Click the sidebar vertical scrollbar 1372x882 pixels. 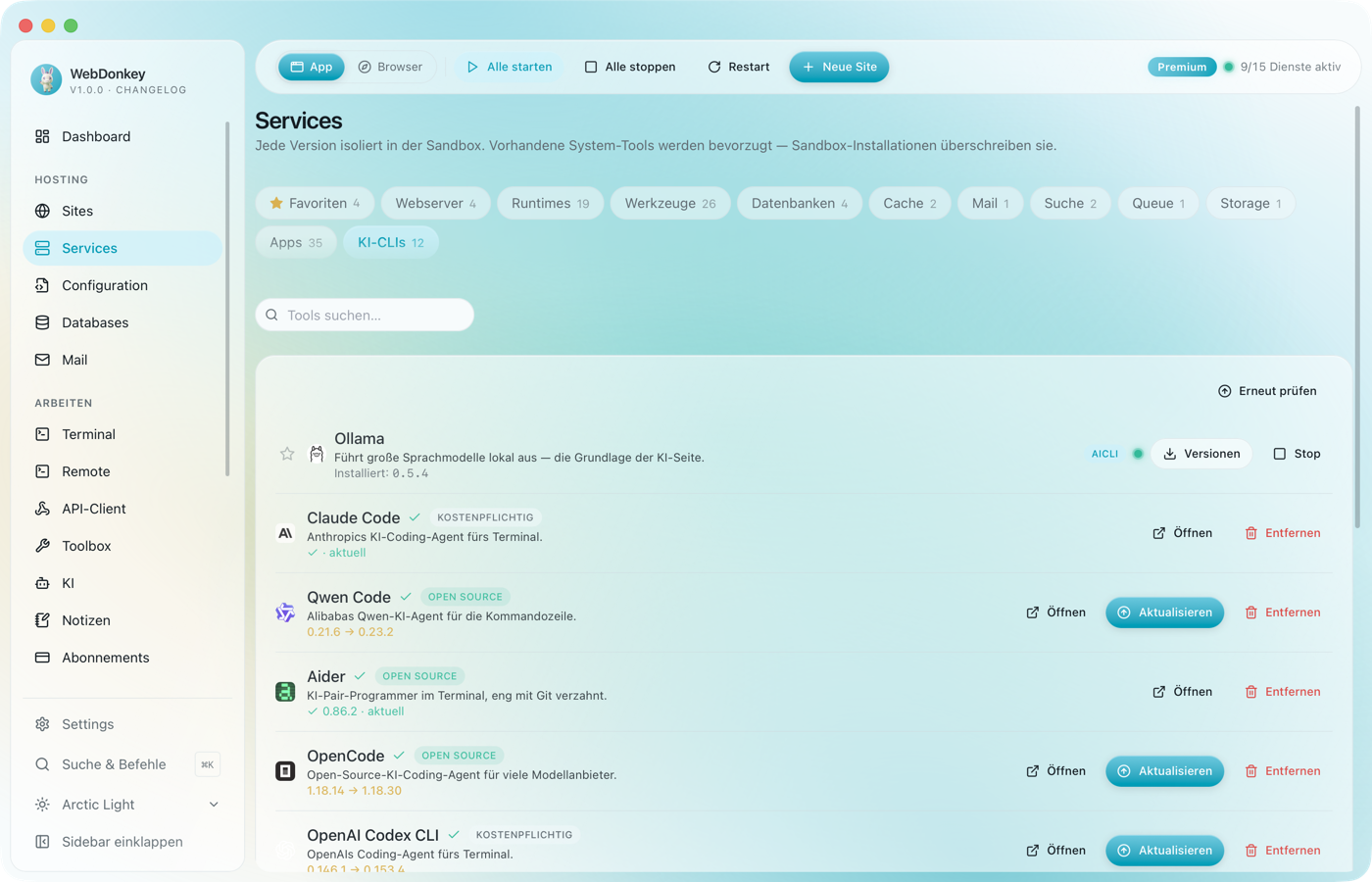[x=227, y=299]
